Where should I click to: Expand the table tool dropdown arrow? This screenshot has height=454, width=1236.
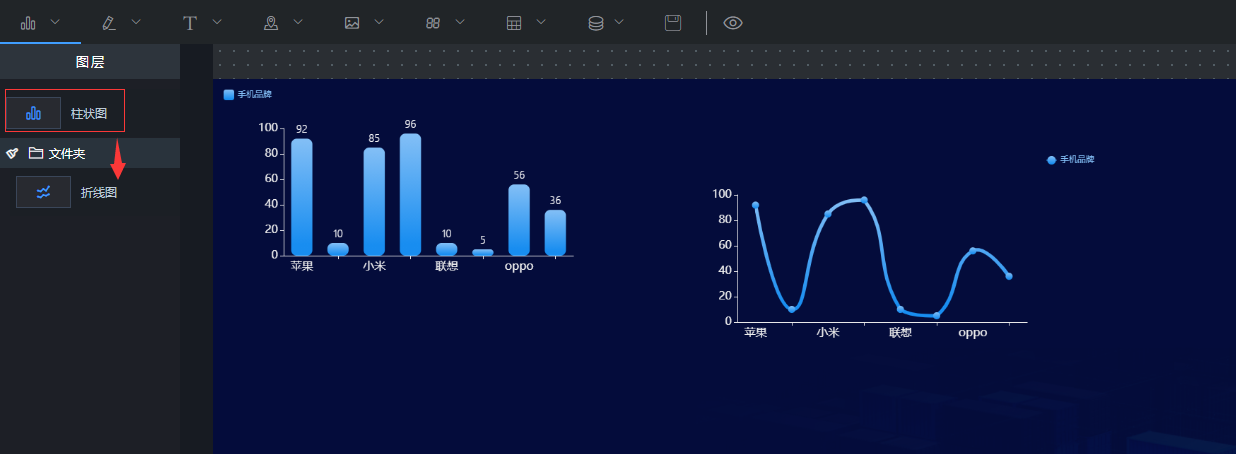tap(541, 21)
